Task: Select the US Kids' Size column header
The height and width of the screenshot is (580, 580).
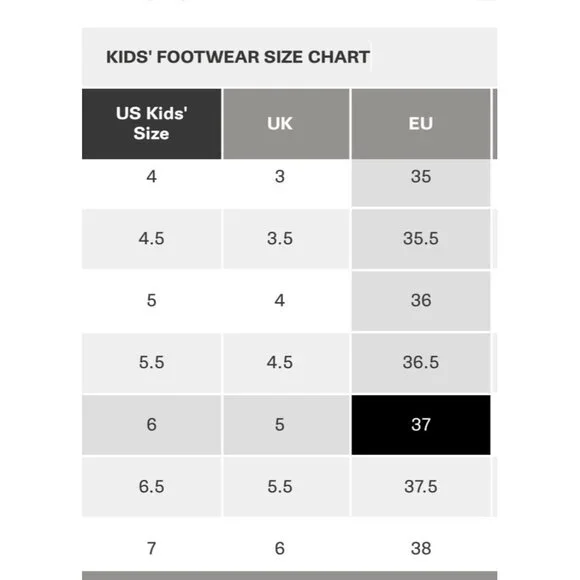Action: point(152,124)
